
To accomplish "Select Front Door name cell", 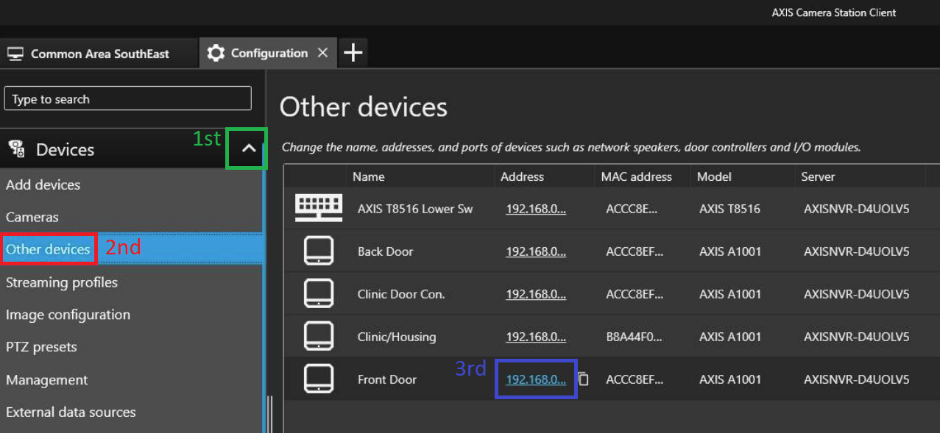I will pos(387,379).
